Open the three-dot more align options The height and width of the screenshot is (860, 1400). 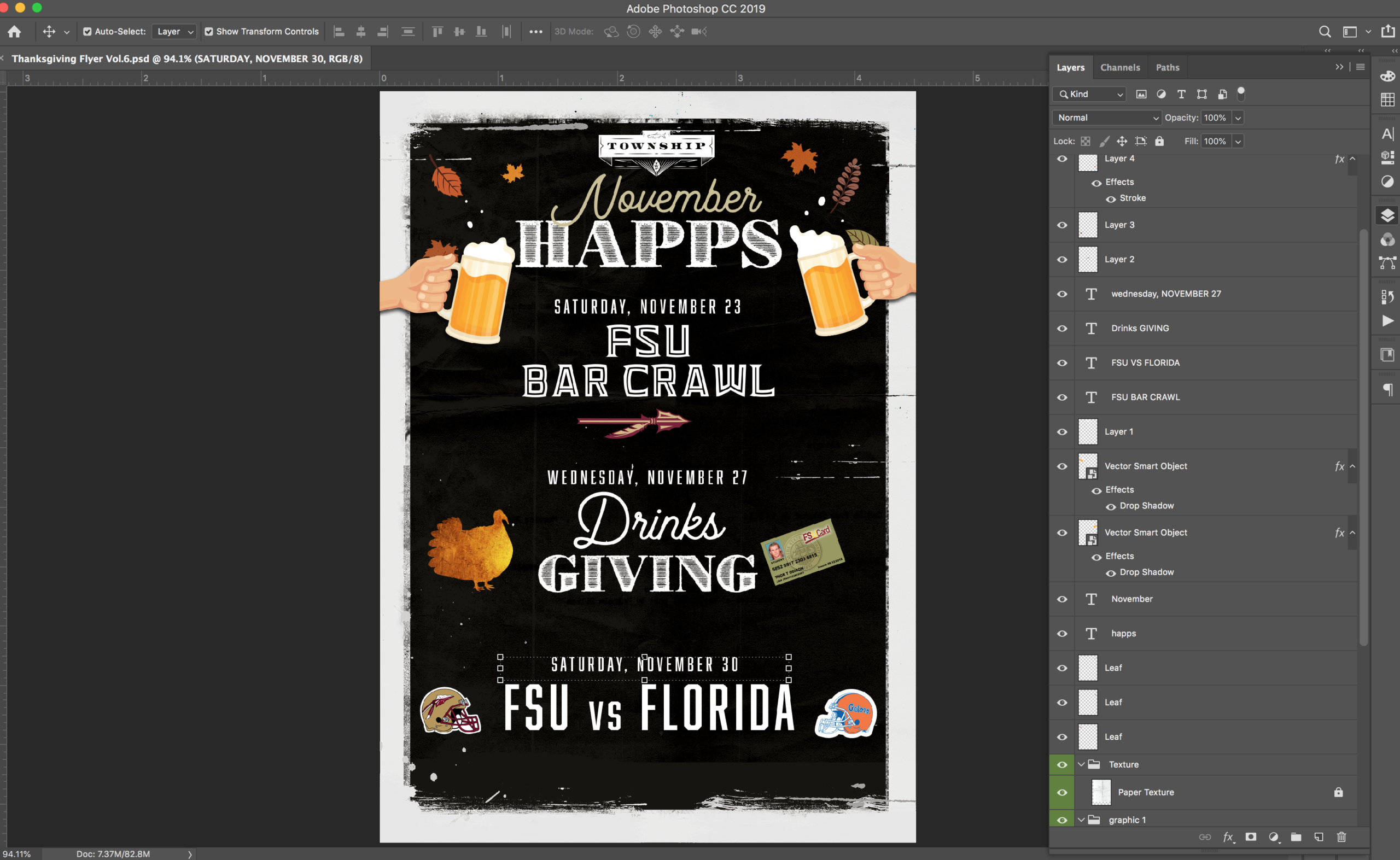point(535,32)
